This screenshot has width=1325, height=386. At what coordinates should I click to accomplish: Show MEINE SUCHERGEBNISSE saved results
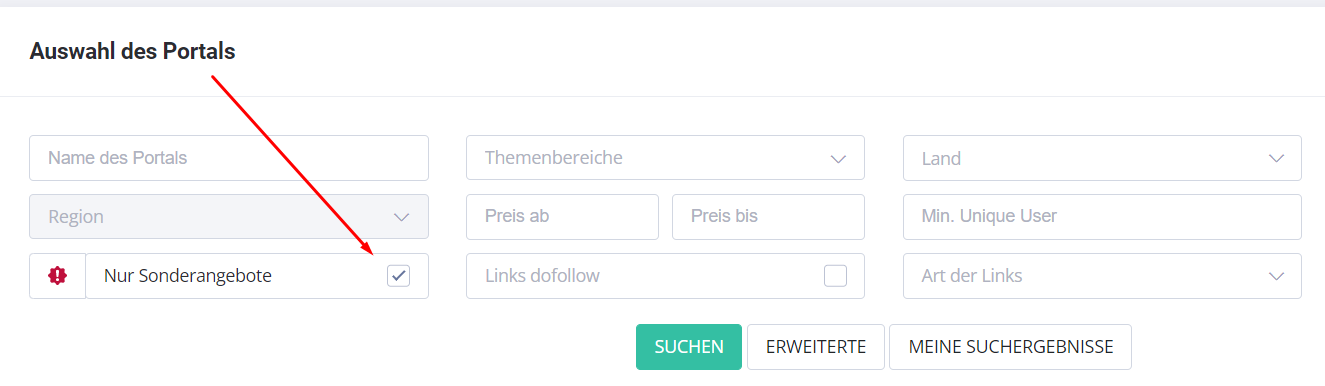tap(1010, 347)
